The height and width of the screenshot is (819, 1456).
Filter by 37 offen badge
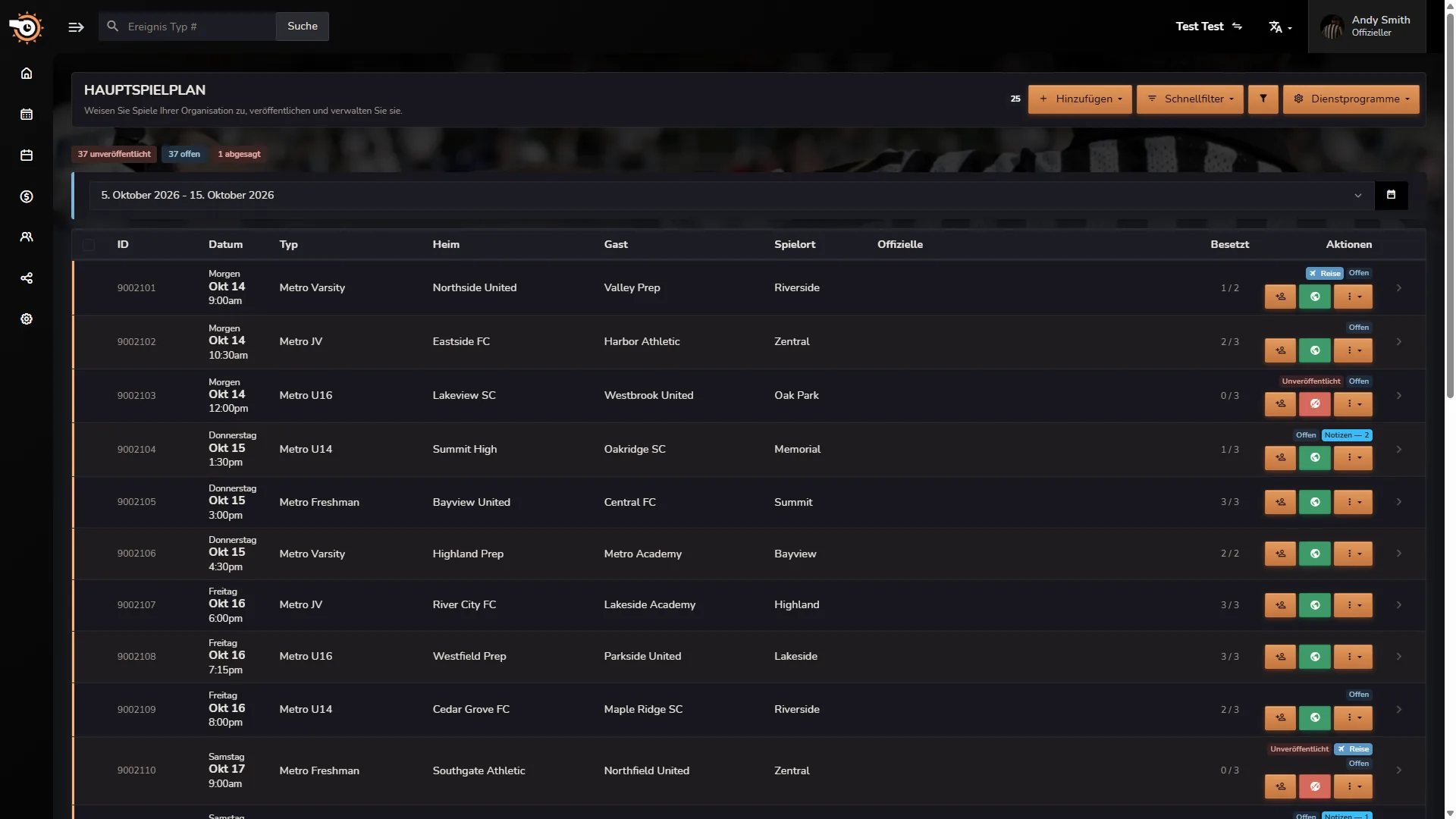pos(184,154)
